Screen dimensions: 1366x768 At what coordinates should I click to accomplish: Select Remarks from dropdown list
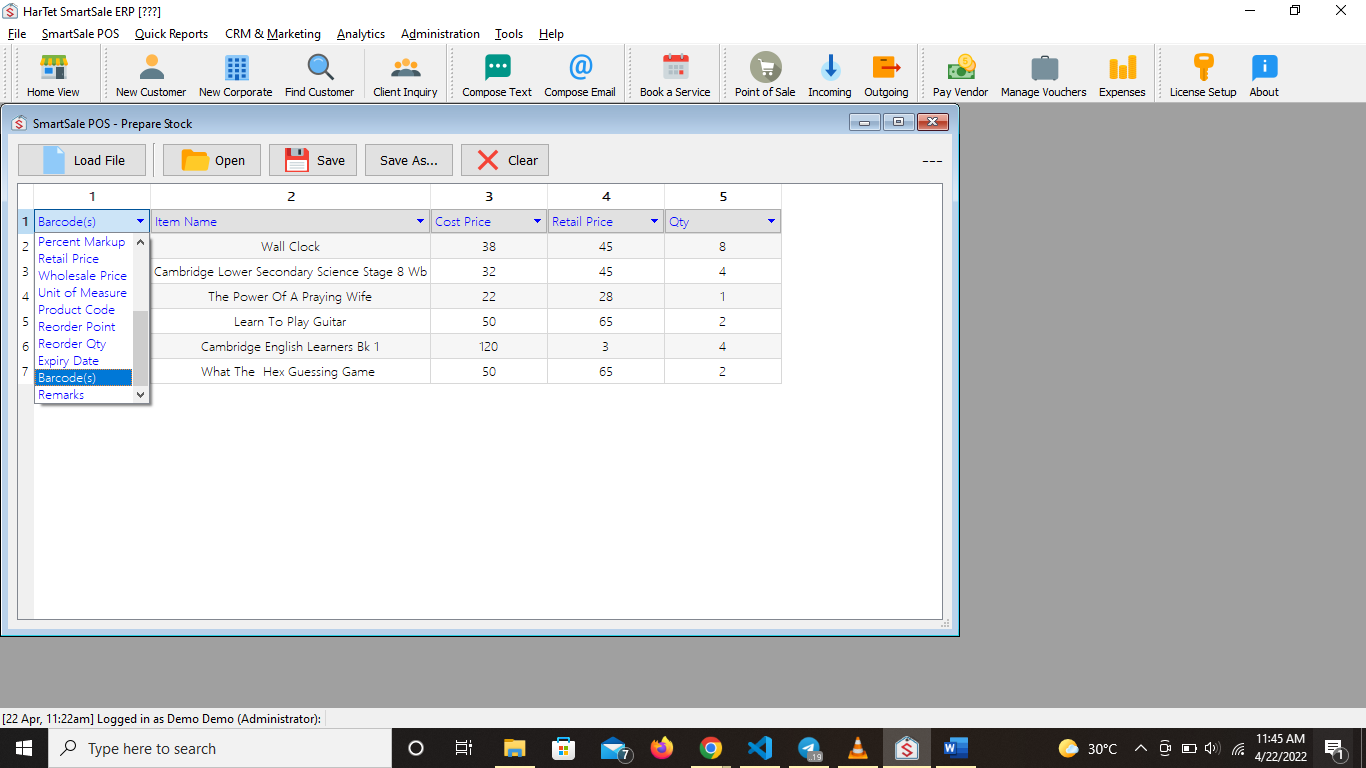pos(84,394)
